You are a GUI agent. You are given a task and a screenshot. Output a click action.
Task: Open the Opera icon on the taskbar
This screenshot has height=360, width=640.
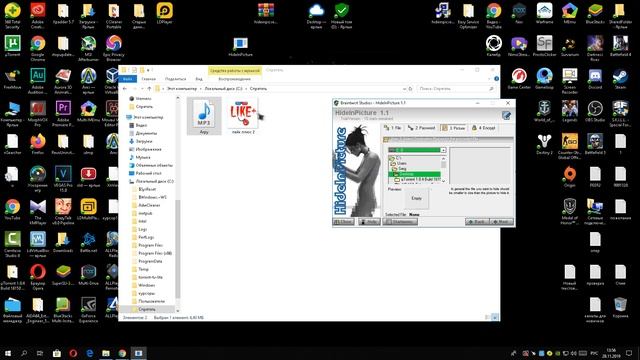(x=73, y=353)
